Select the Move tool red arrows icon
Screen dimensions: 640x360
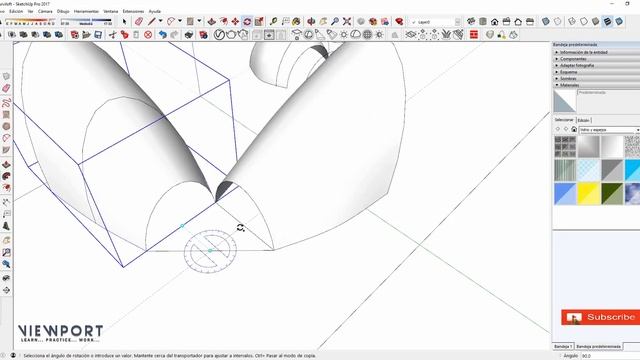click(x=236, y=22)
